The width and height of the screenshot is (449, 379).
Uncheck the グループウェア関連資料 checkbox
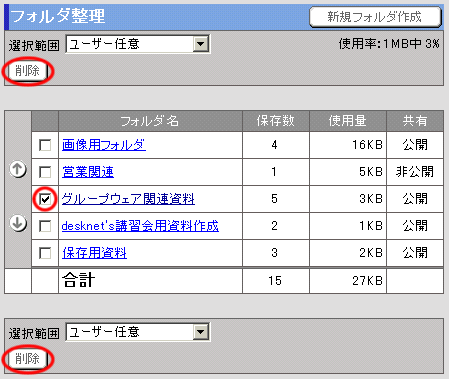45,199
